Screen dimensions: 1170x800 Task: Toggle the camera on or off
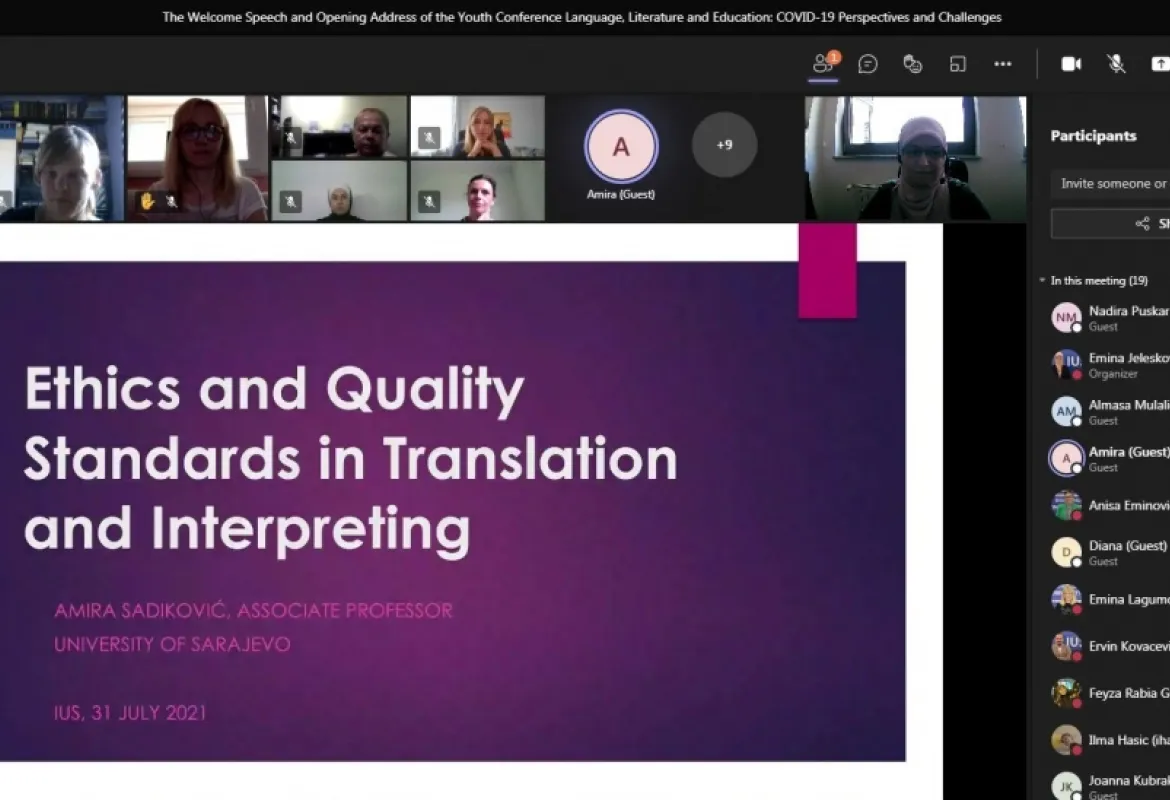1071,64
